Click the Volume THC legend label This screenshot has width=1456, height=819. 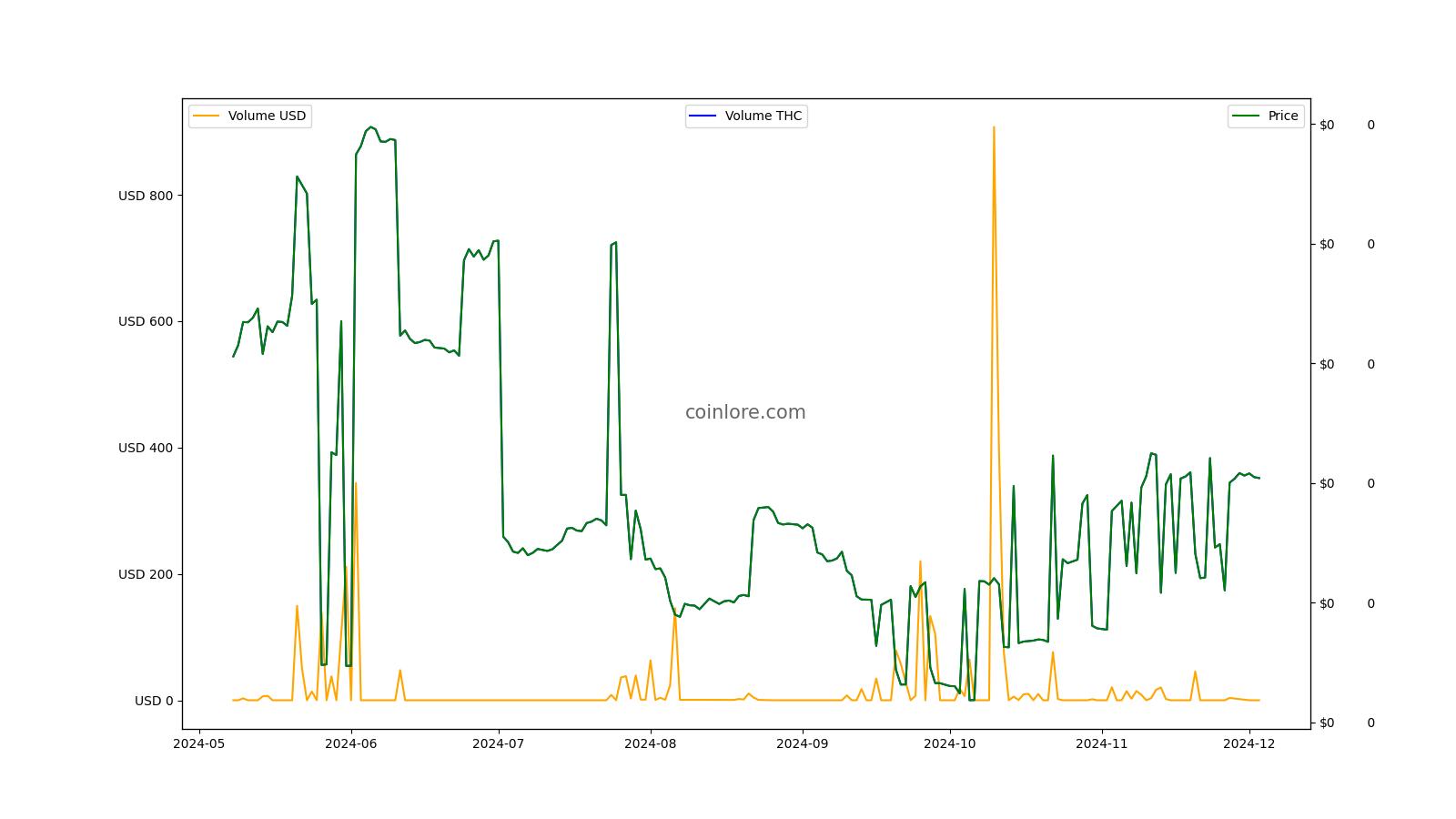click(x=763, y=116)
